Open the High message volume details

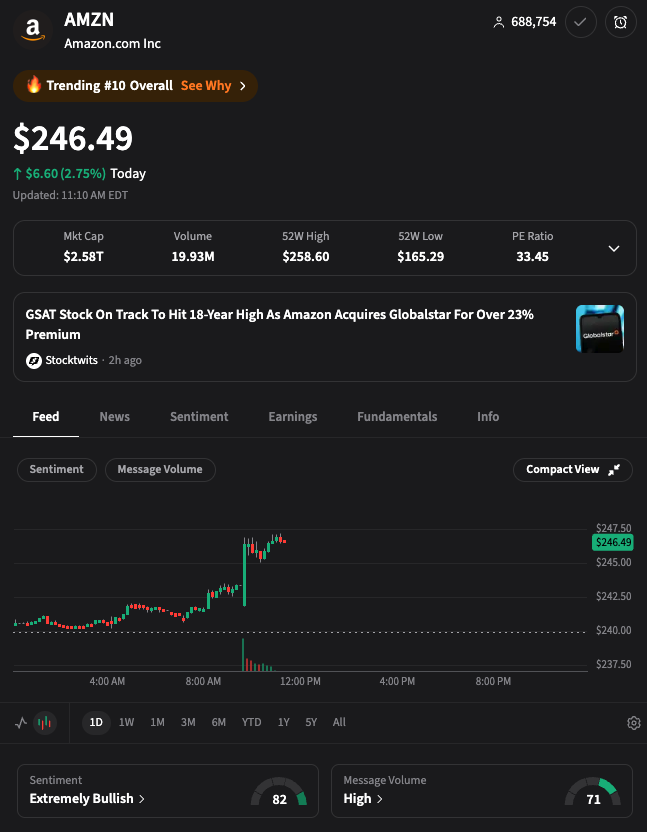(x=363, y=799)
